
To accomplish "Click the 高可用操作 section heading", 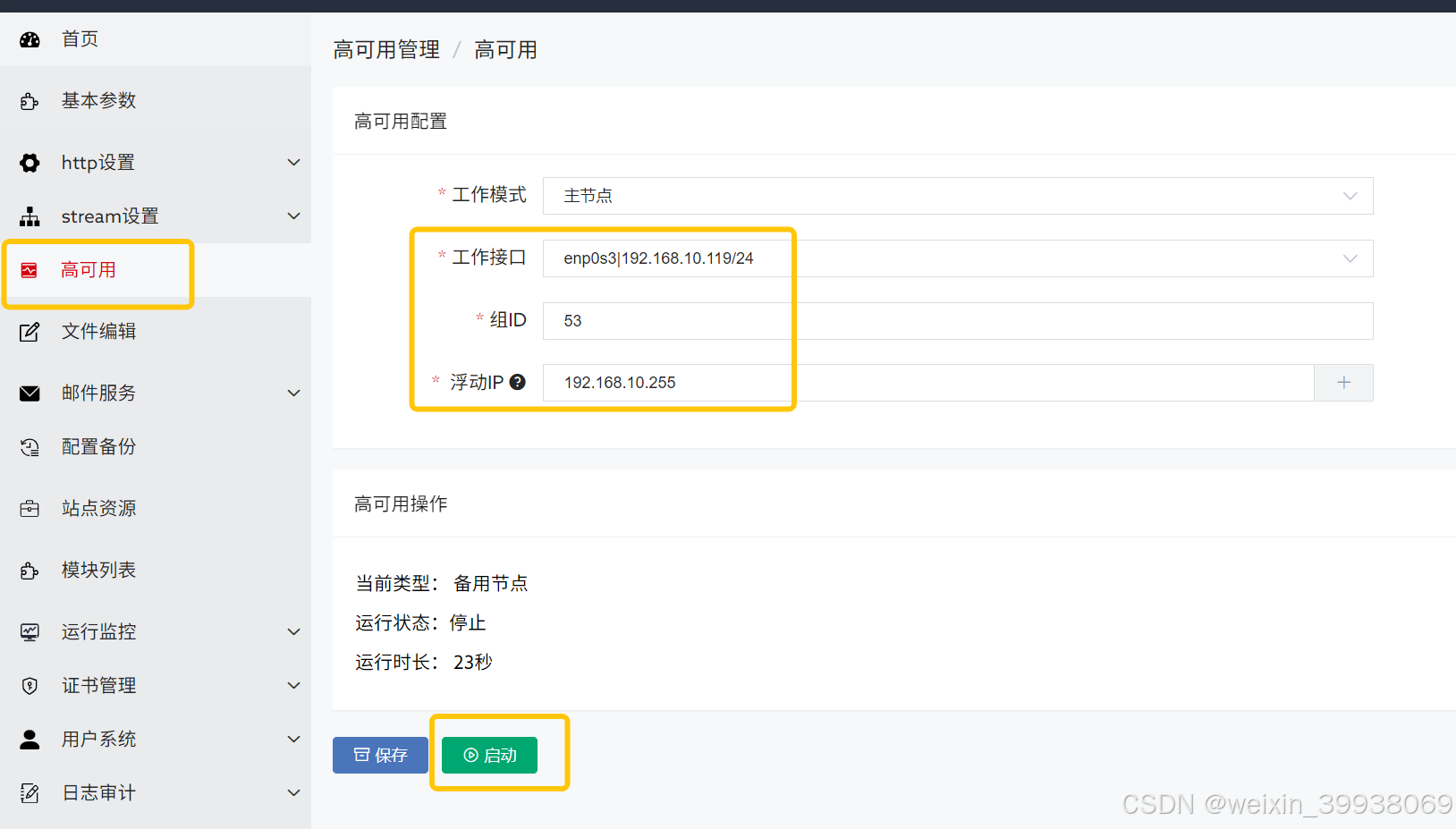I will tap(401, 504).
